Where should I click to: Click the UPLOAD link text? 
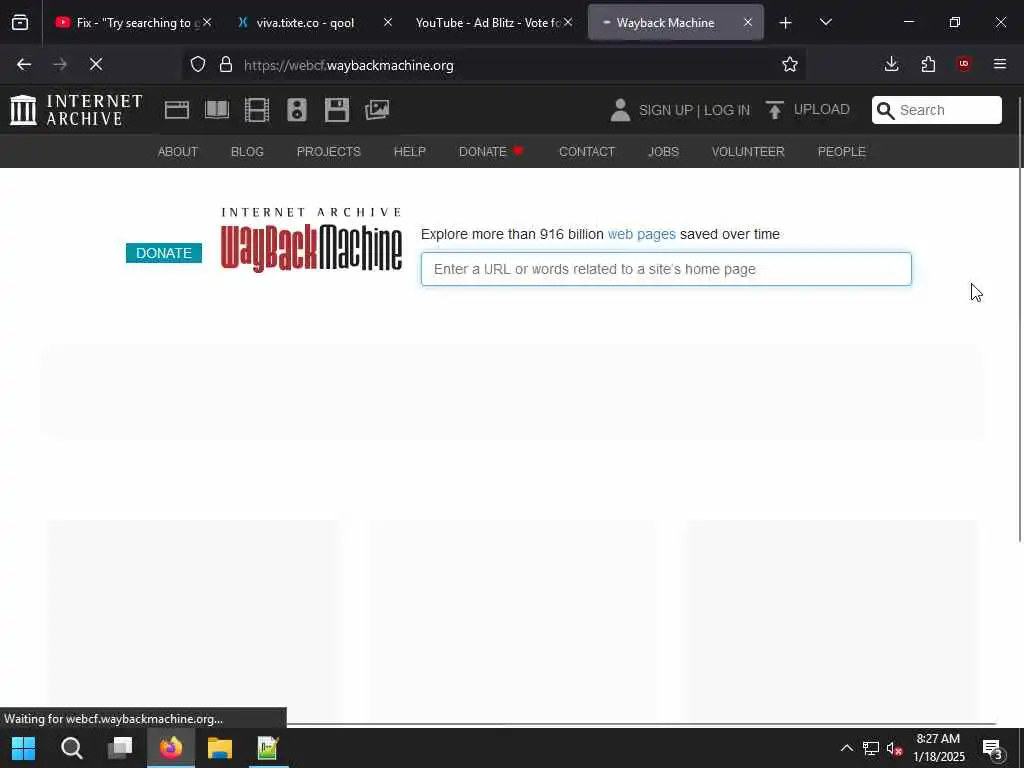point(822,110)
